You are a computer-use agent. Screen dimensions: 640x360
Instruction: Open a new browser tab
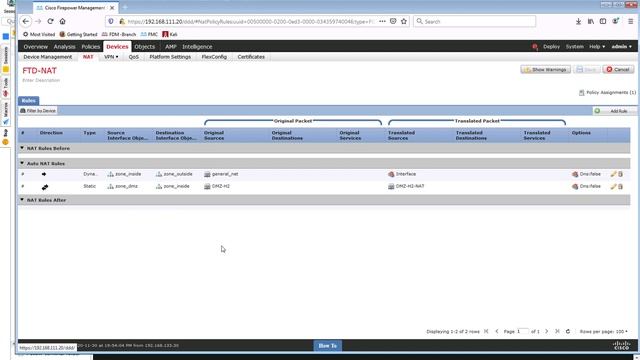[125, 7]
